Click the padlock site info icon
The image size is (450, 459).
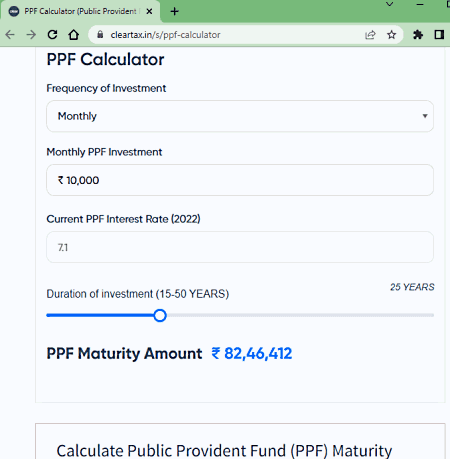[x=100, y=34]
